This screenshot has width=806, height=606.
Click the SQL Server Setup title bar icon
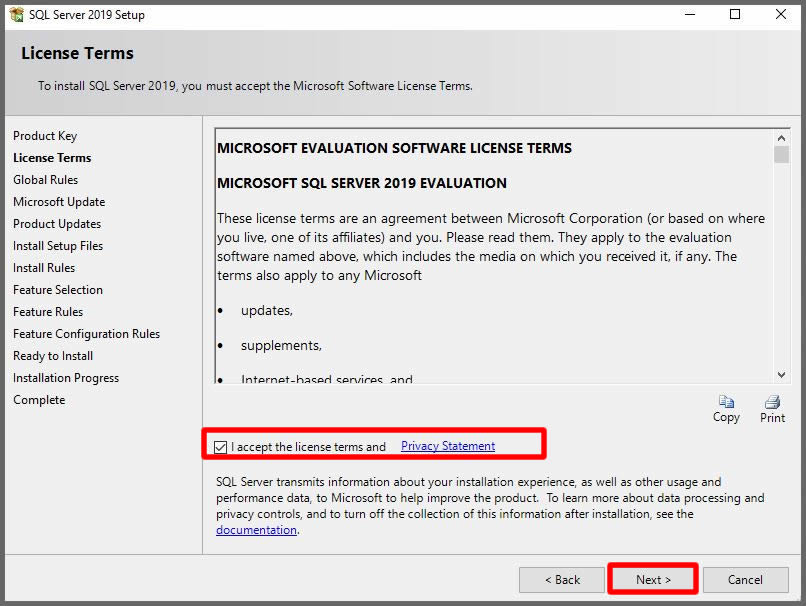click(17, 15)
